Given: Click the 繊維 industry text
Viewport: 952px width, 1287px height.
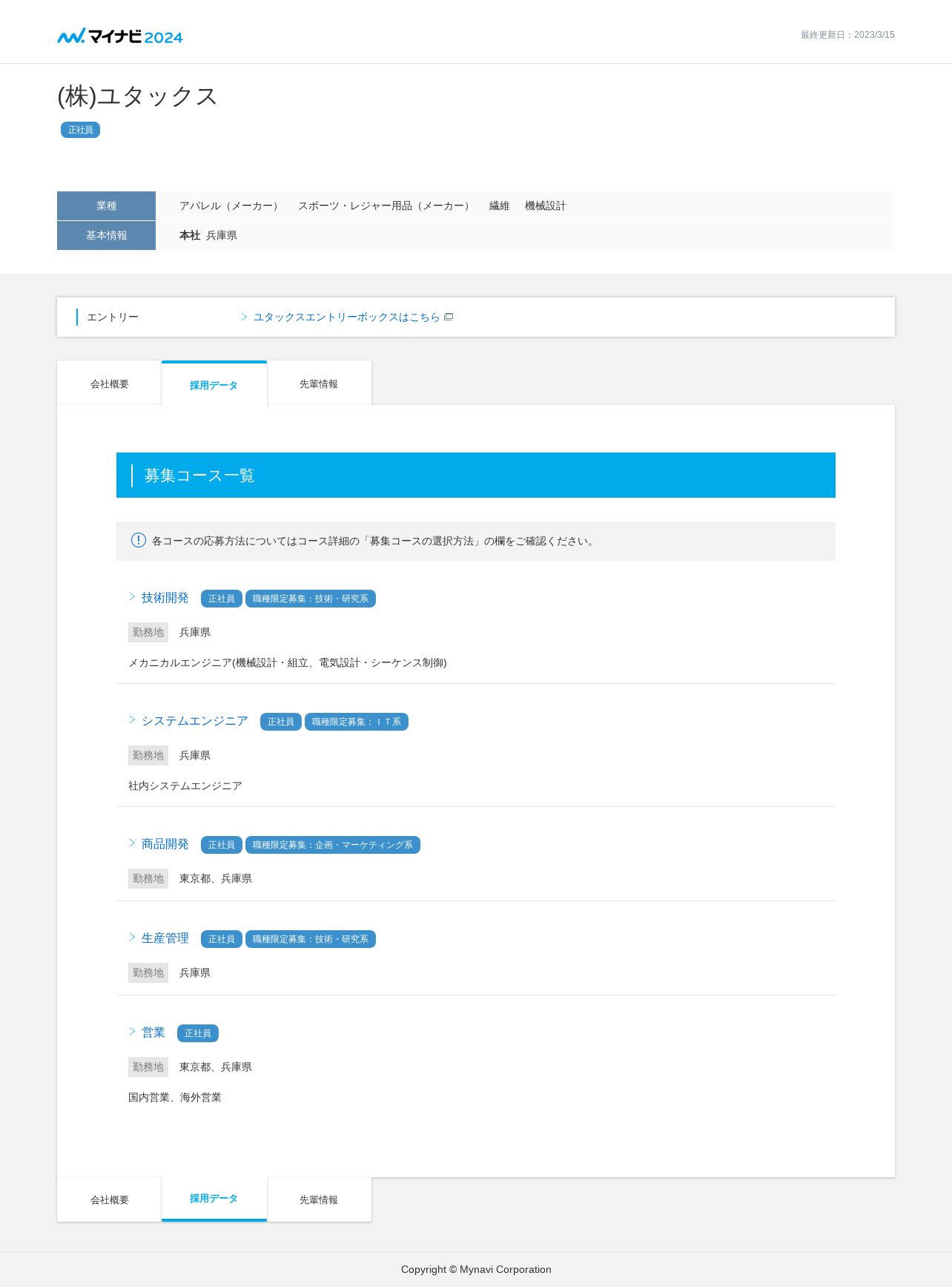Looking at the screenshot, I should (x=499, y=205).
